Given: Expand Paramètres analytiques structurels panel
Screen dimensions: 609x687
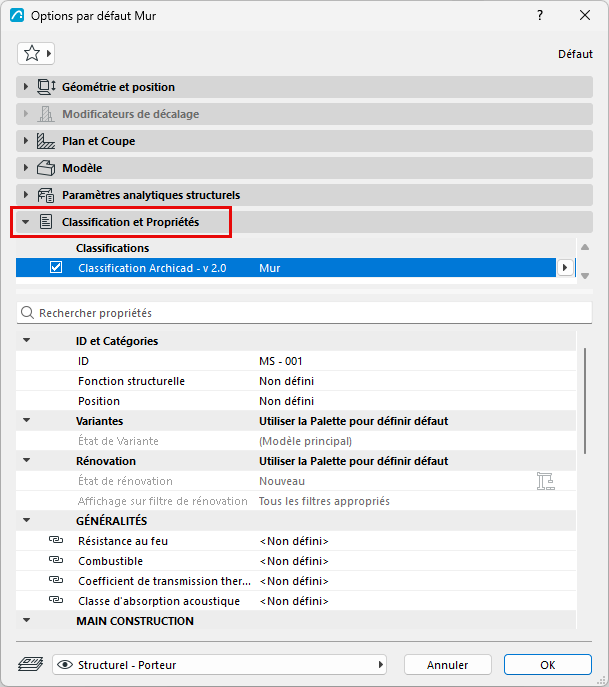Looking at the screenshot, I should (x=26, y=195).
